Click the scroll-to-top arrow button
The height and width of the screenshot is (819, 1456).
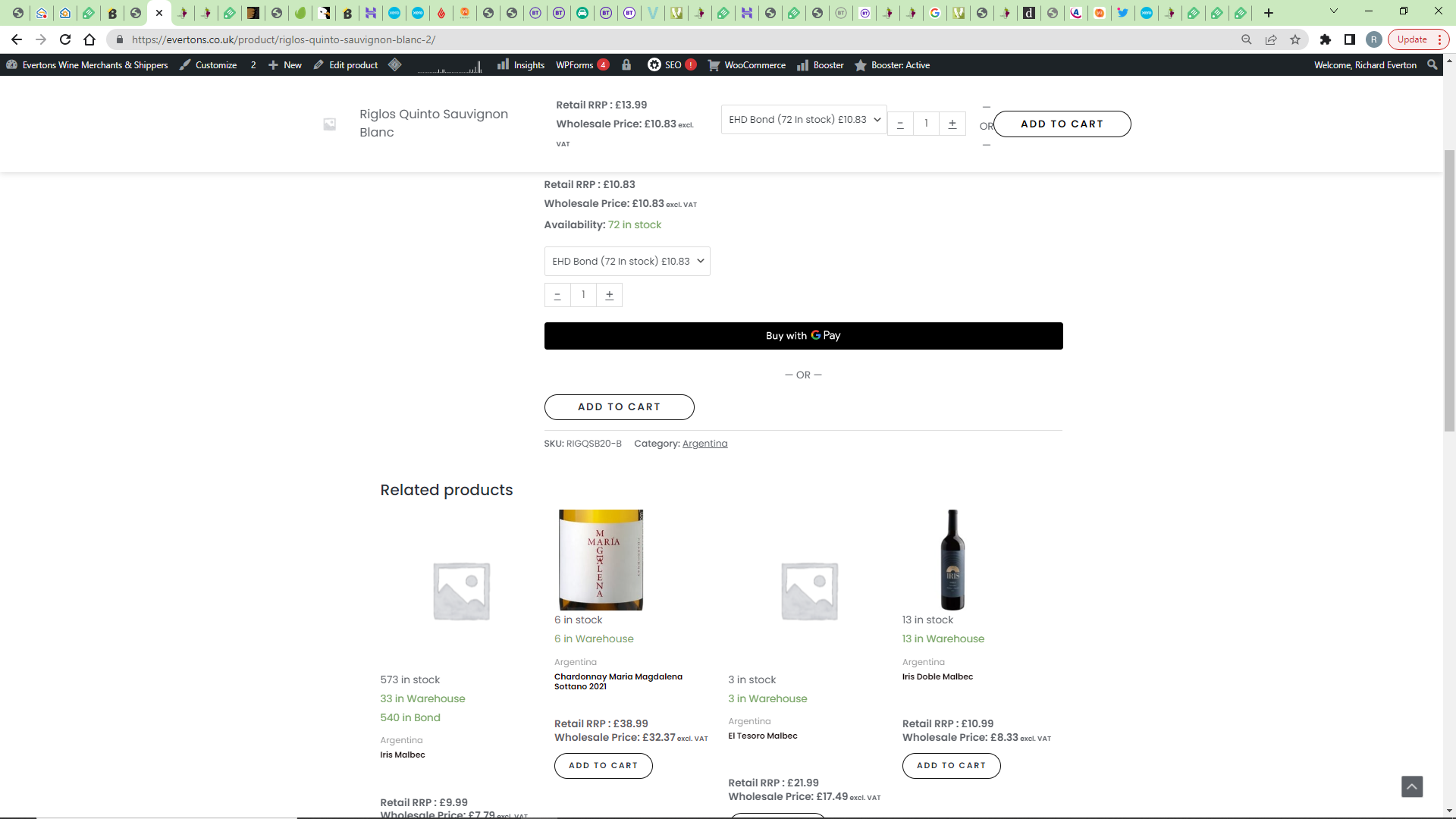point(1411,786)
